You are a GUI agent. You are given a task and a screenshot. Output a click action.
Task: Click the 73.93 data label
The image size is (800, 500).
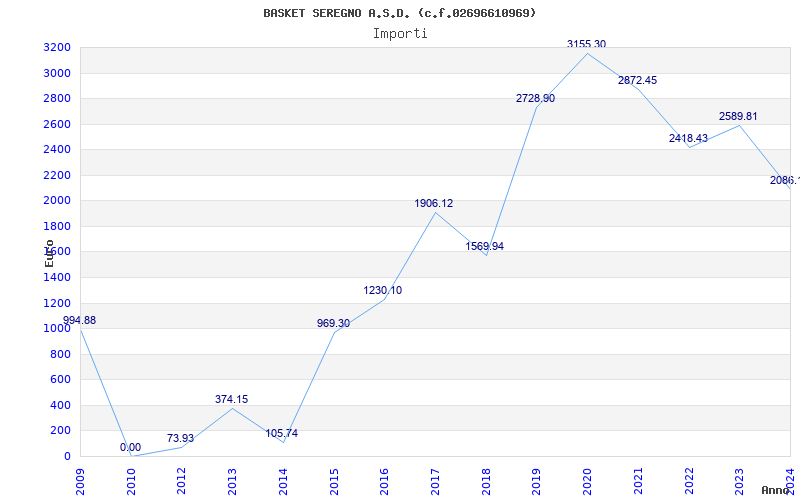[180, 438]
